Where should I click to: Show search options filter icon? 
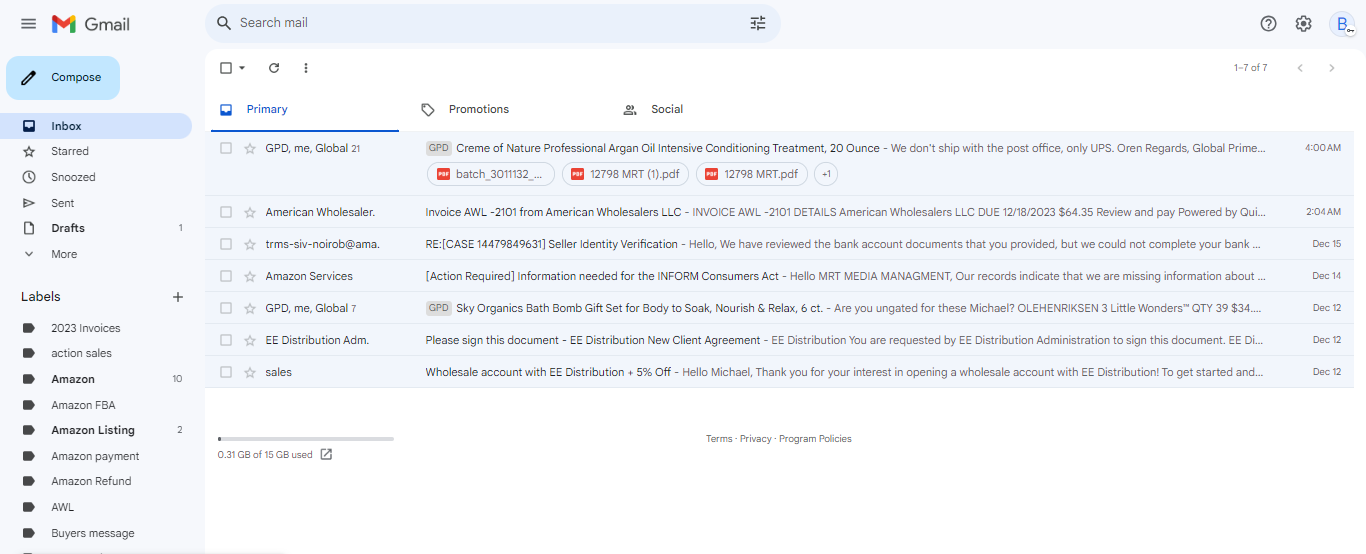pyautogui.click(x=758, y=23)
